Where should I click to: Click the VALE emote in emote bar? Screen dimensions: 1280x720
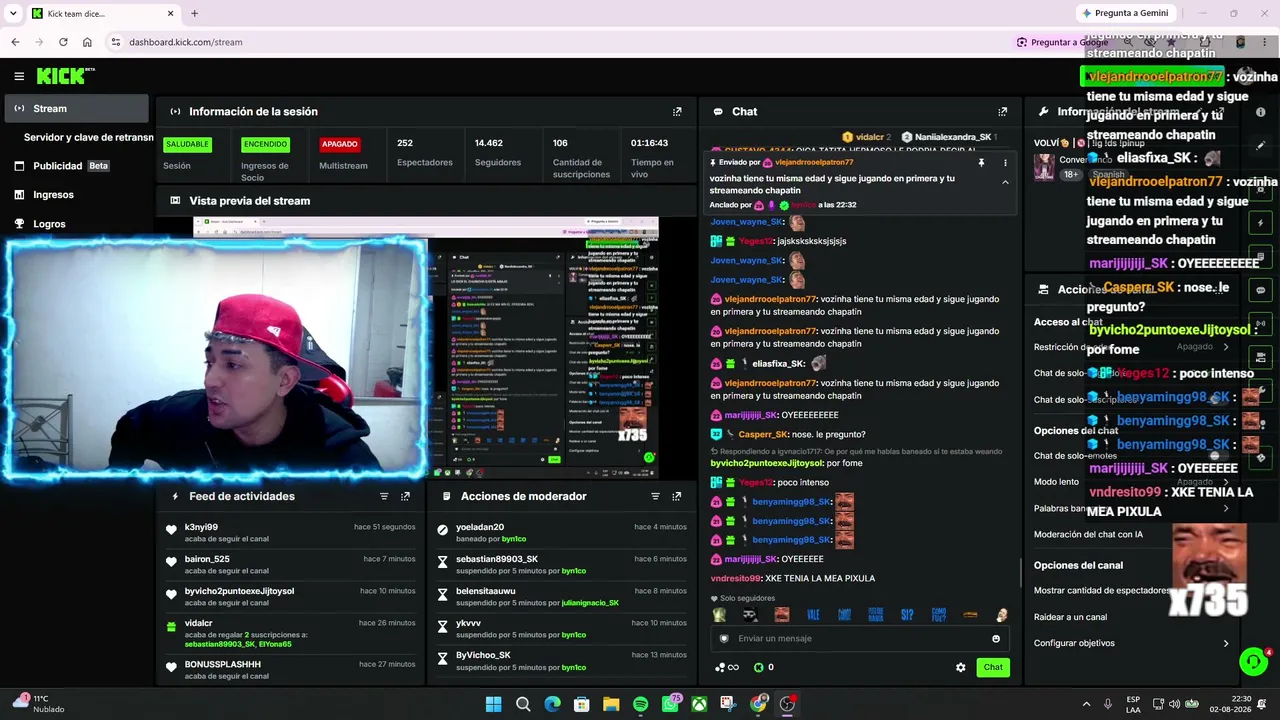click(x=813, y=615)
